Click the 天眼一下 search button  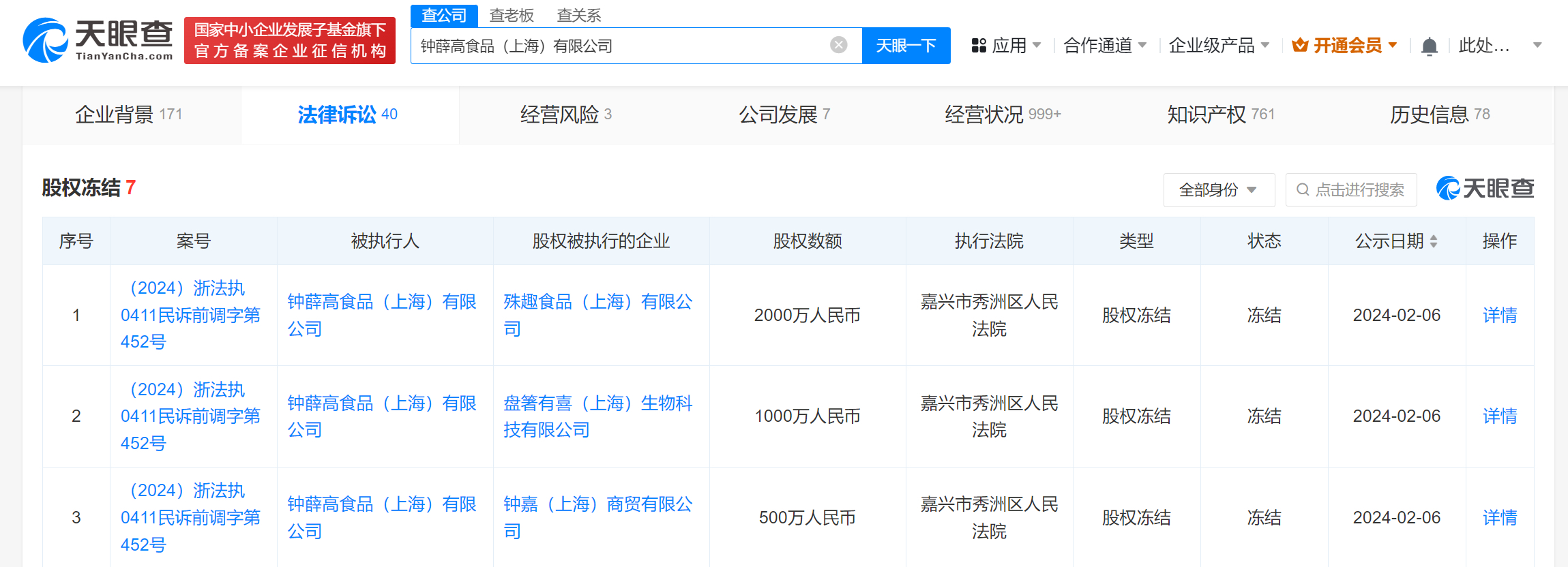pos(906,46)
